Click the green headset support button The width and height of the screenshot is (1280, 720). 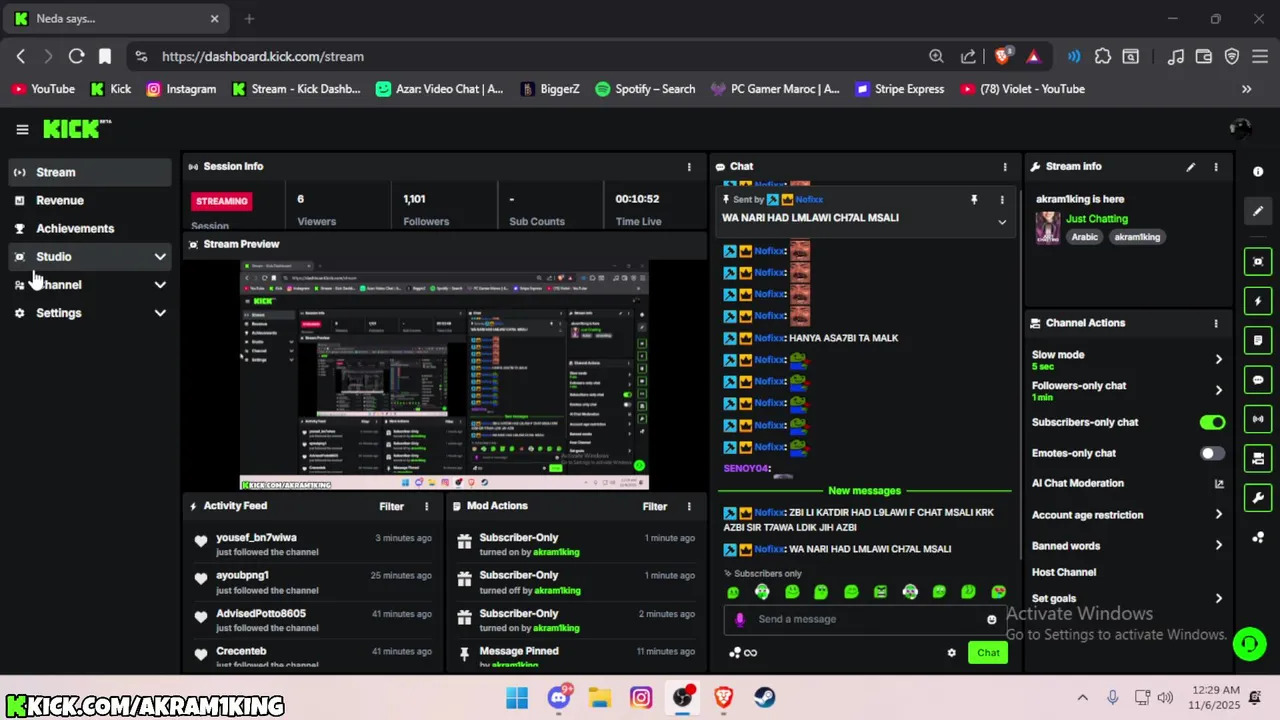(x=1249, y=644)
